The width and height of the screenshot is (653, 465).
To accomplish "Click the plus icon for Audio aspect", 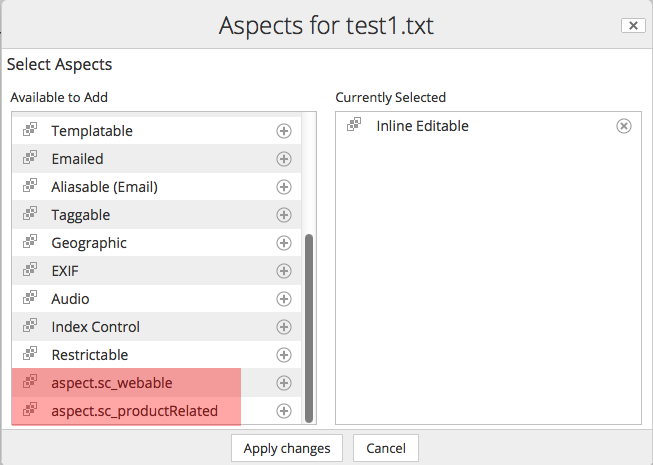I will click(284, 299).
